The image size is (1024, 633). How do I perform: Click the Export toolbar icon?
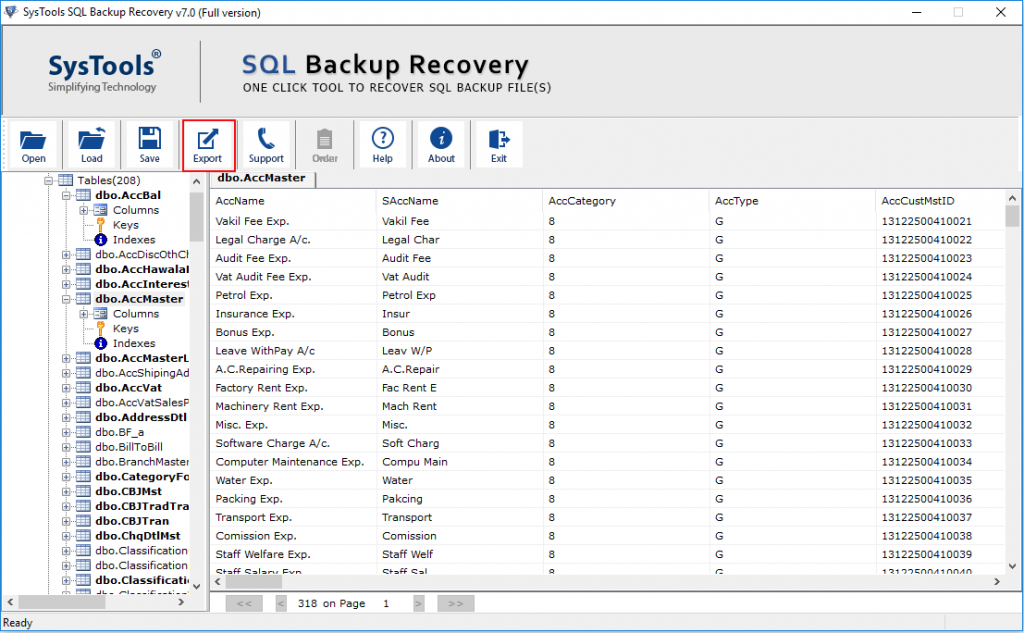208,144
